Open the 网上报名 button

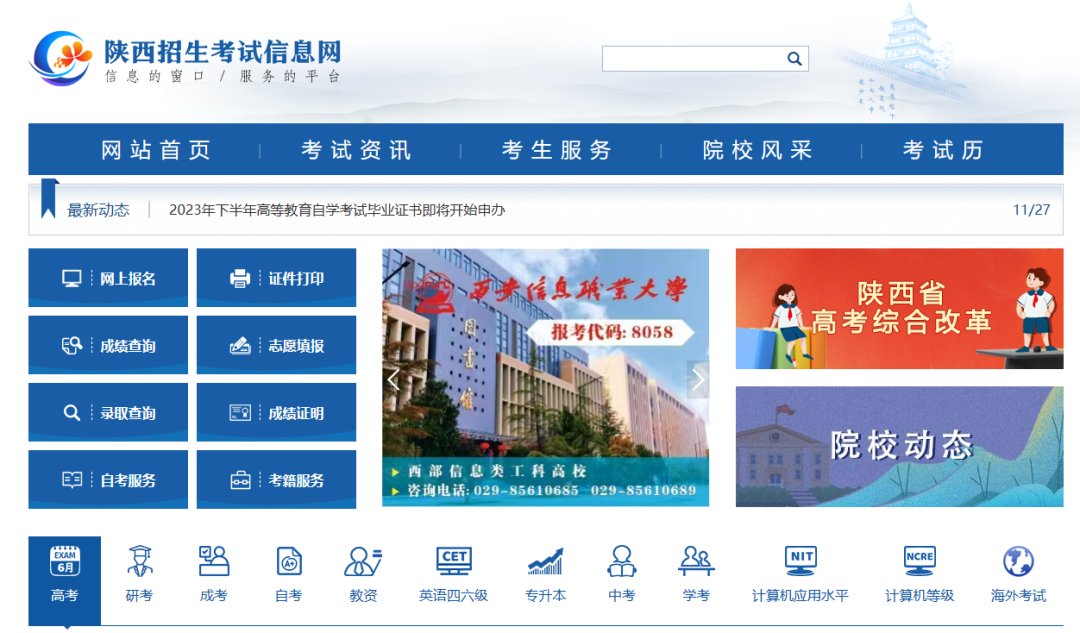(108, 278)
